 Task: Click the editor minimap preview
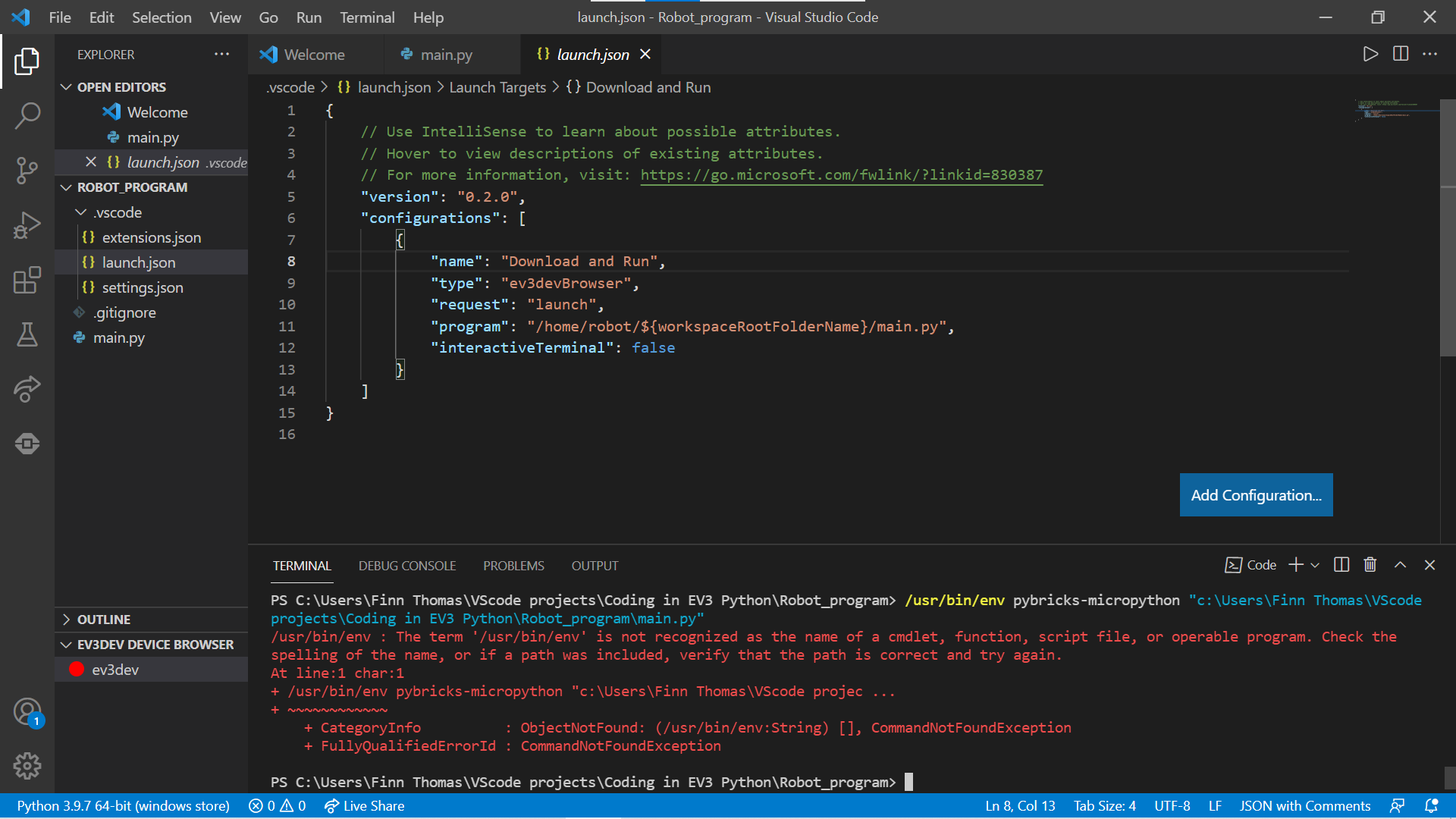[x=1395, y=111]
